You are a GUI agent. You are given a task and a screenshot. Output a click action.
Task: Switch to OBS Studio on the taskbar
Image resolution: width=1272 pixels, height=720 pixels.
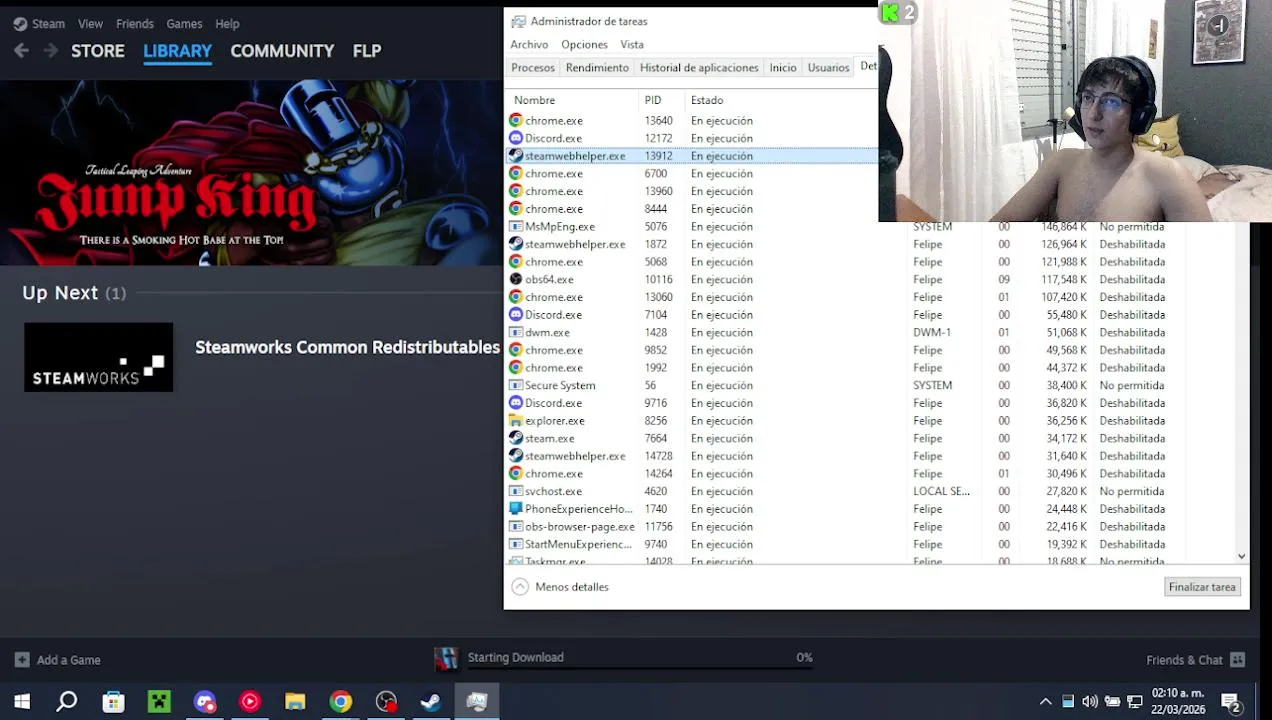[386, 702]
